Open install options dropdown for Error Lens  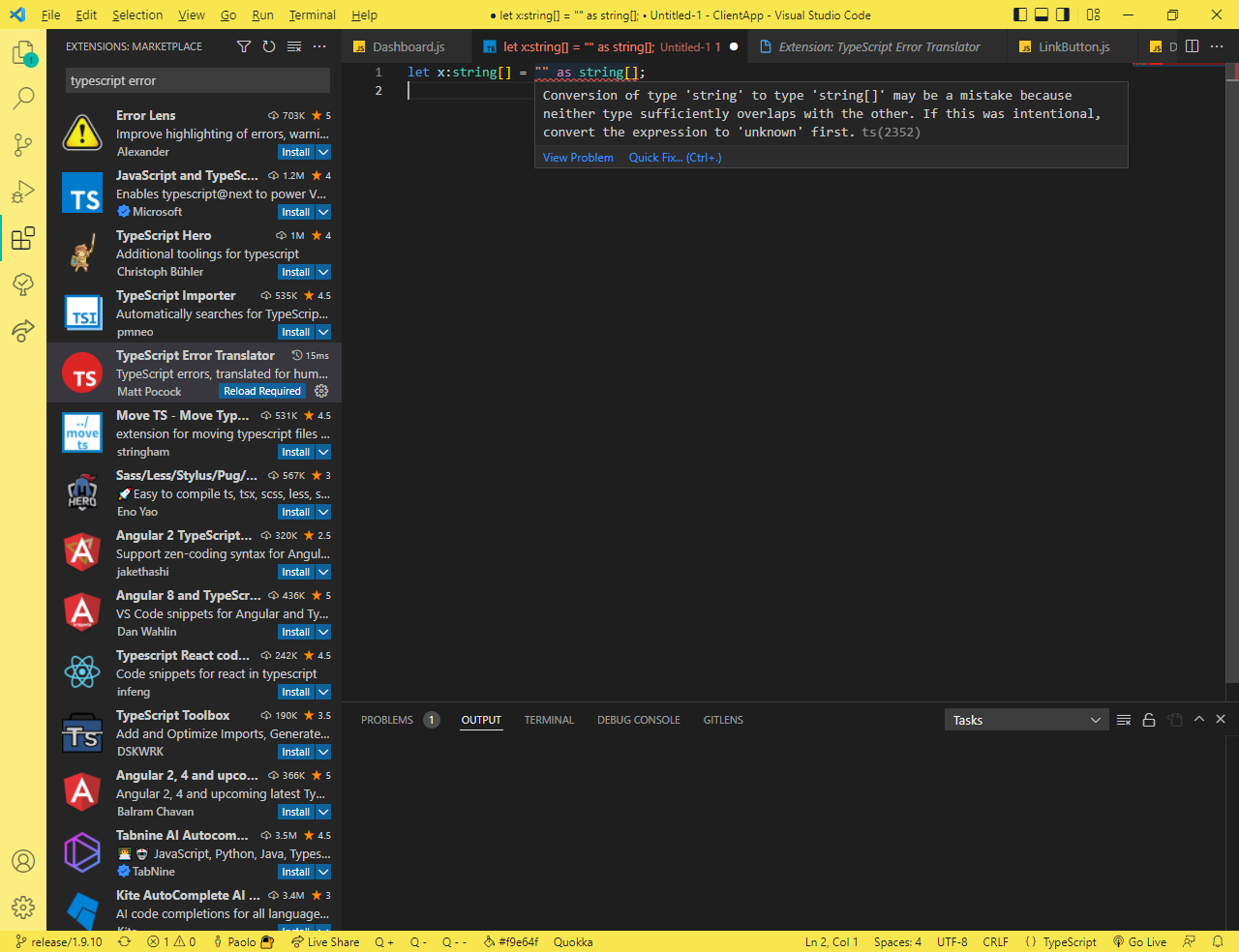coord(325,152)
